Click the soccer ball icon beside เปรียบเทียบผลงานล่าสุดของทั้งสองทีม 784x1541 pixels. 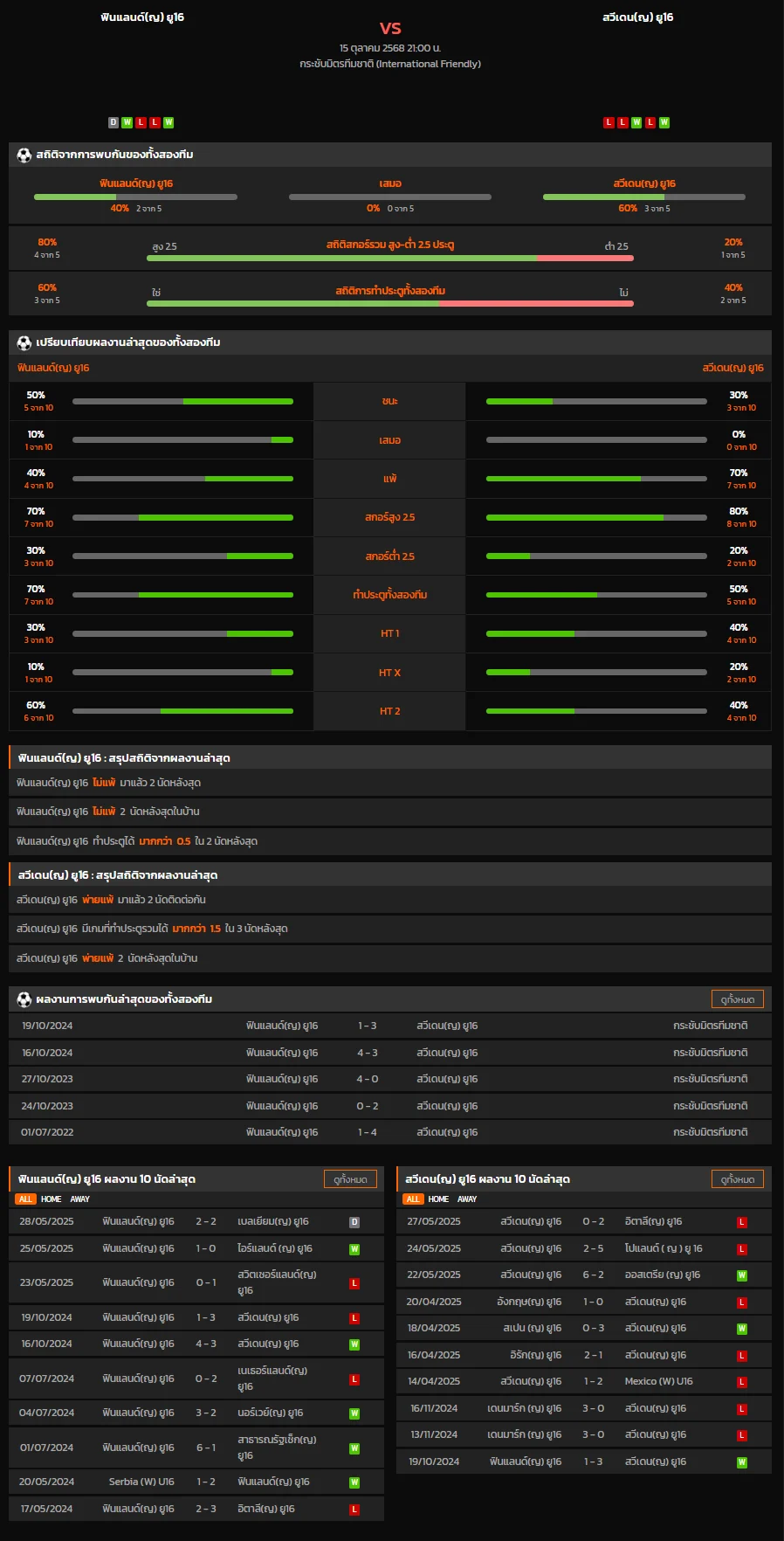pos(24,342)
